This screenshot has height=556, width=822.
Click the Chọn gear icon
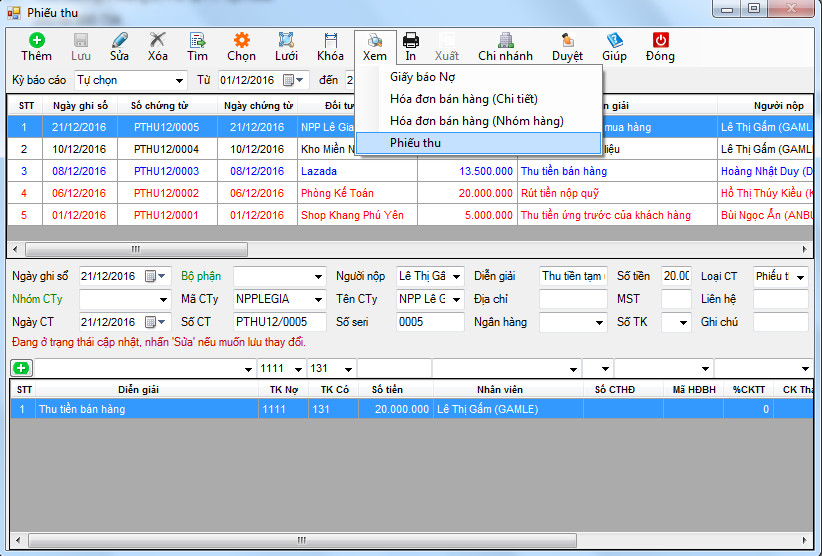[x=241, y=40]
